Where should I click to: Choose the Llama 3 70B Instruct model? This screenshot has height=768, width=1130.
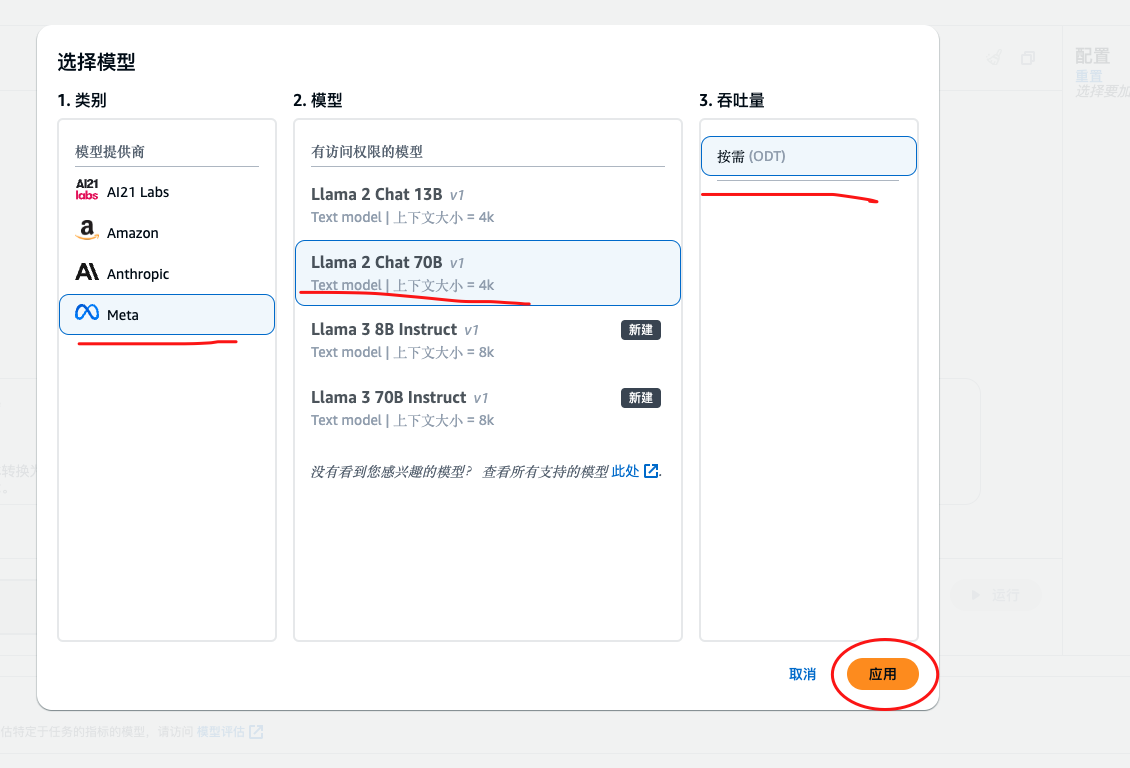(488, 408)
